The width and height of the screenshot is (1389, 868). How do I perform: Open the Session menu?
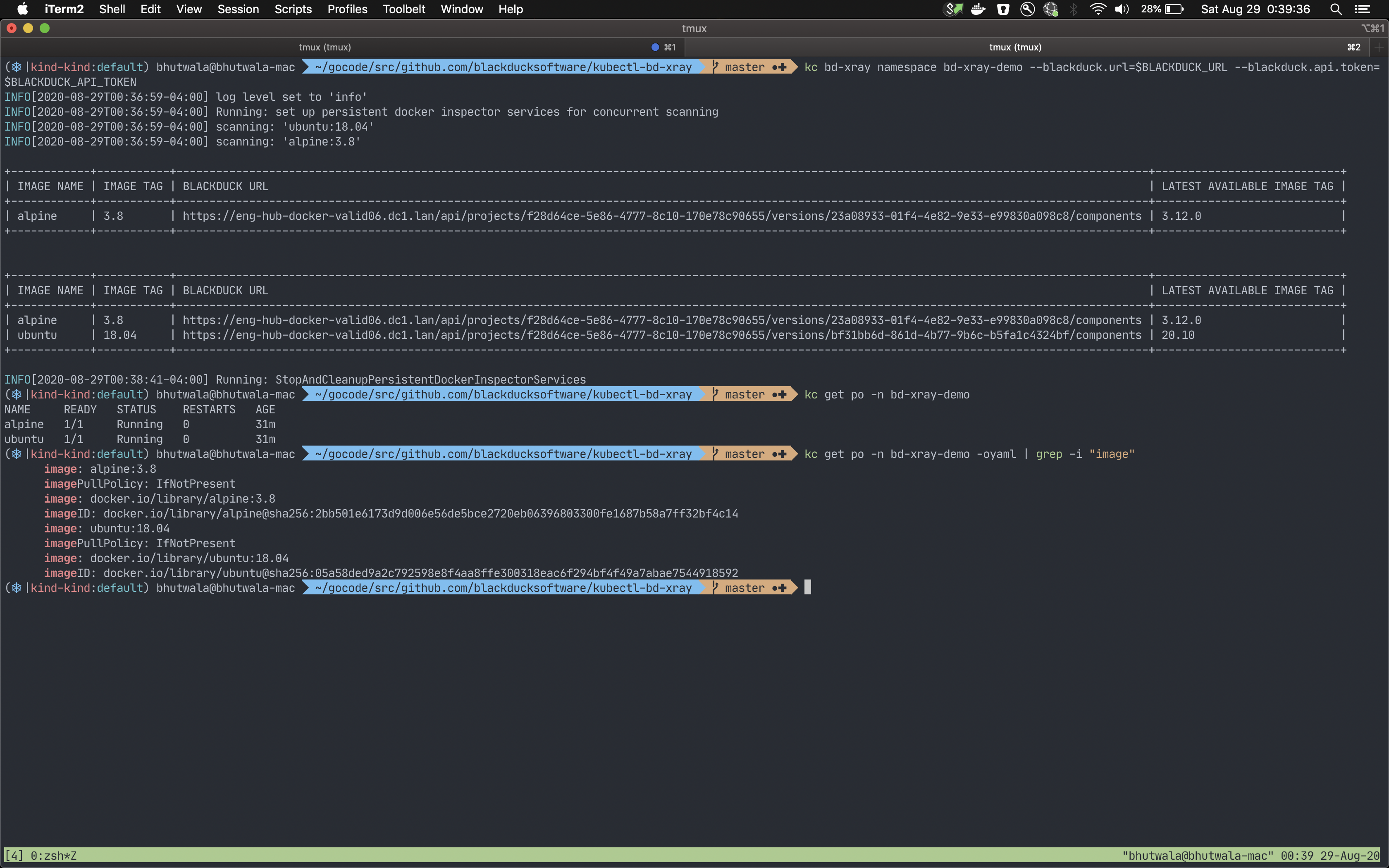pos(238,9)
